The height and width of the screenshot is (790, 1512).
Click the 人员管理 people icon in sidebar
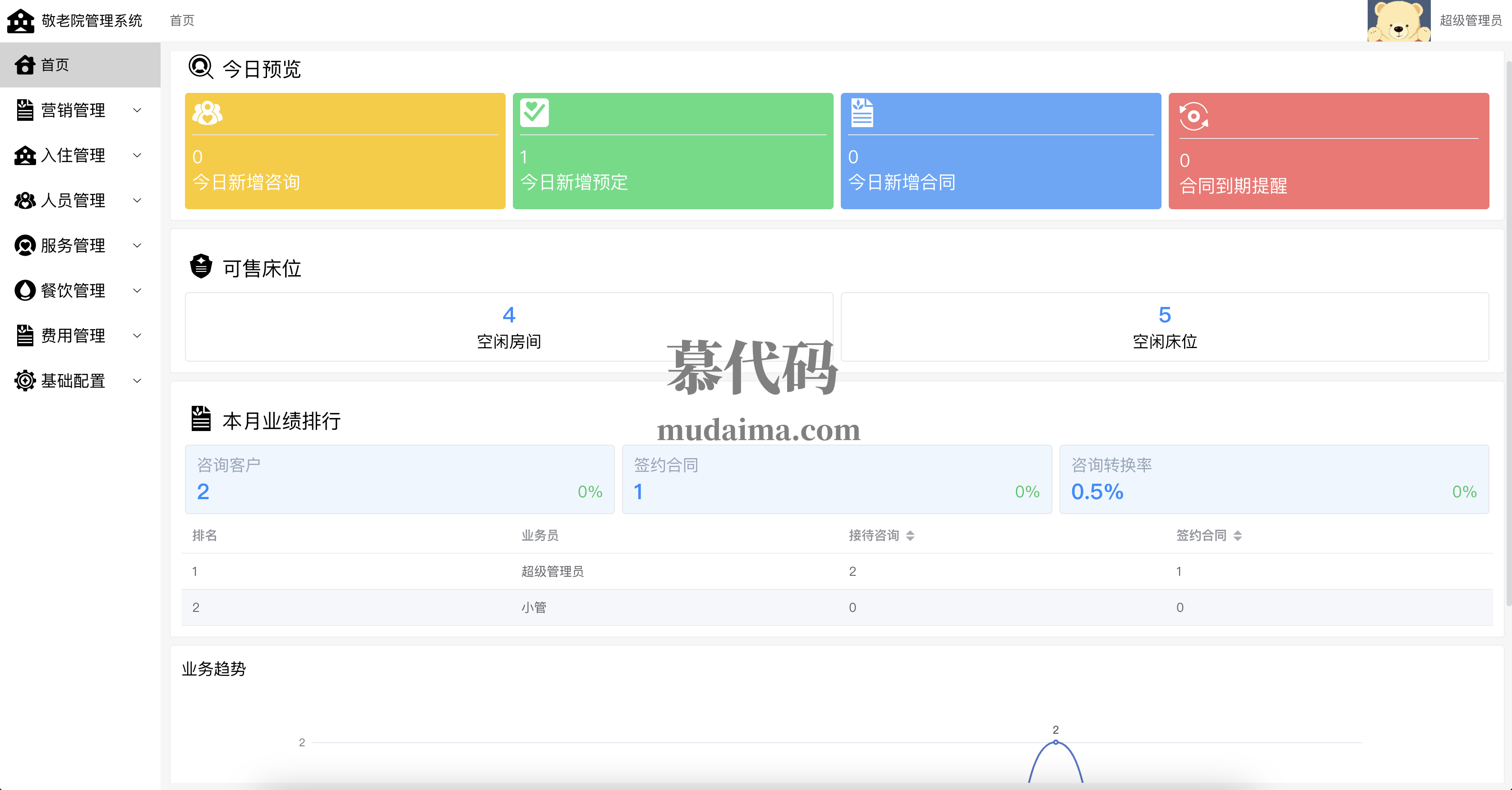[25, 200]
